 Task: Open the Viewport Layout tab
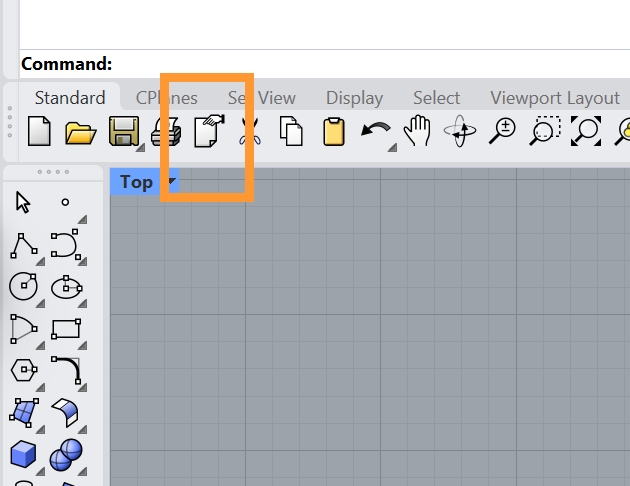(x=554, y=98)
